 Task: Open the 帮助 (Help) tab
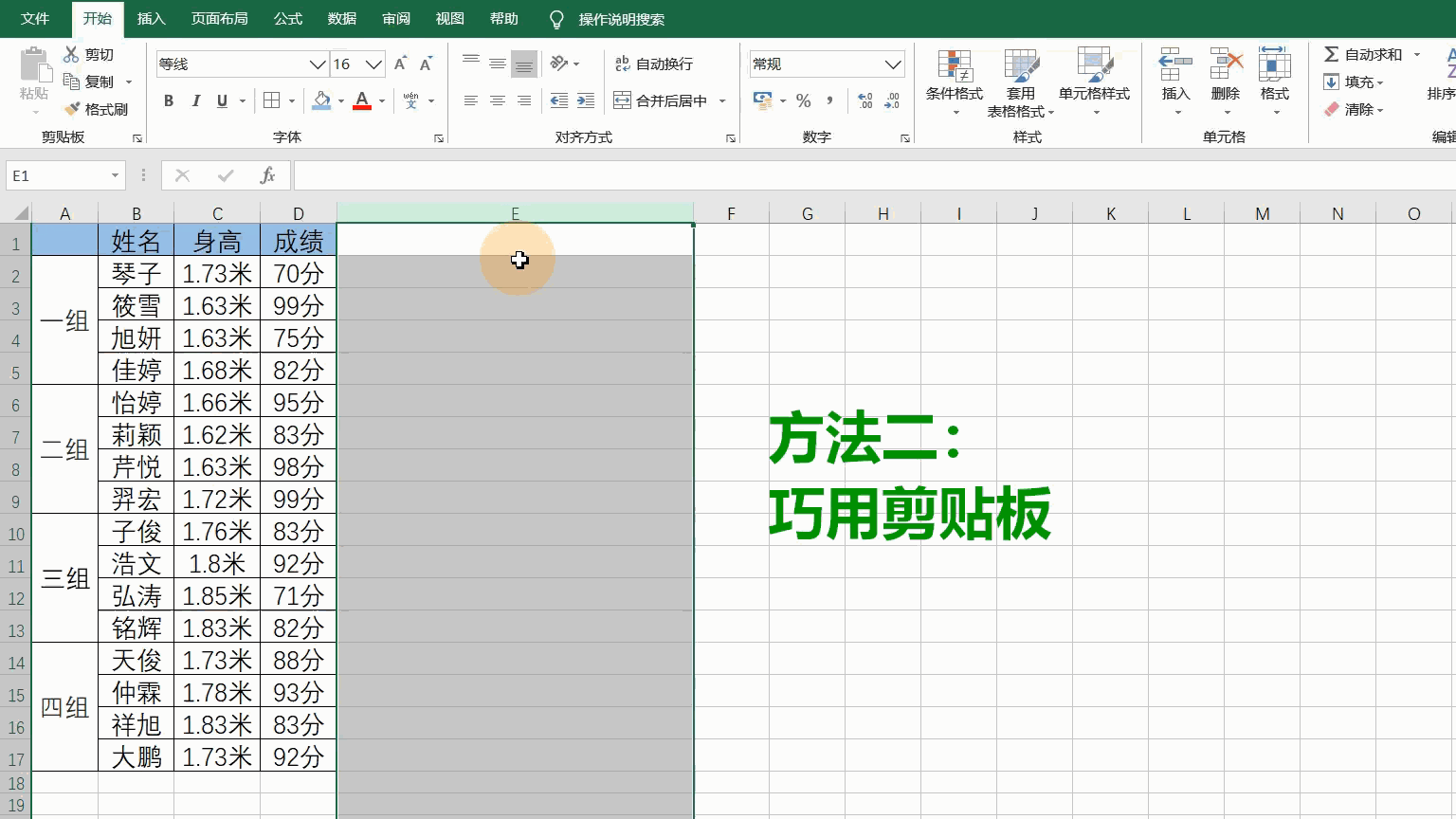point(504,18)
